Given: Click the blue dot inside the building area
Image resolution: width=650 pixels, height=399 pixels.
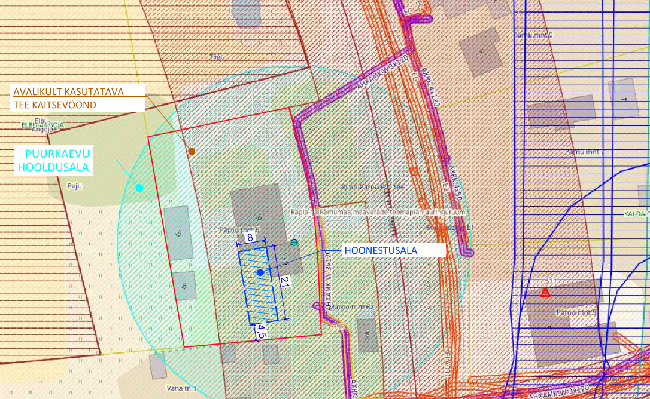Looking at the screenshot, I should click(x=260, y=273).
